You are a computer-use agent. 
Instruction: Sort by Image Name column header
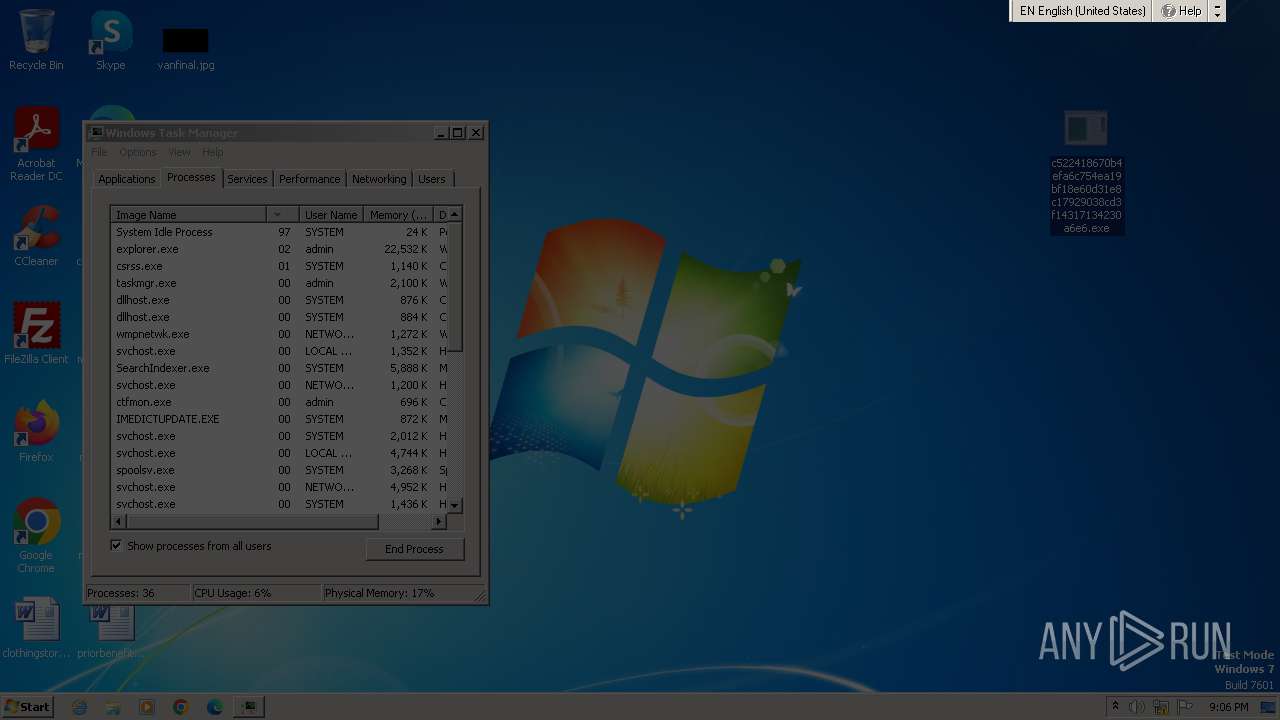(x=189, y=215)
